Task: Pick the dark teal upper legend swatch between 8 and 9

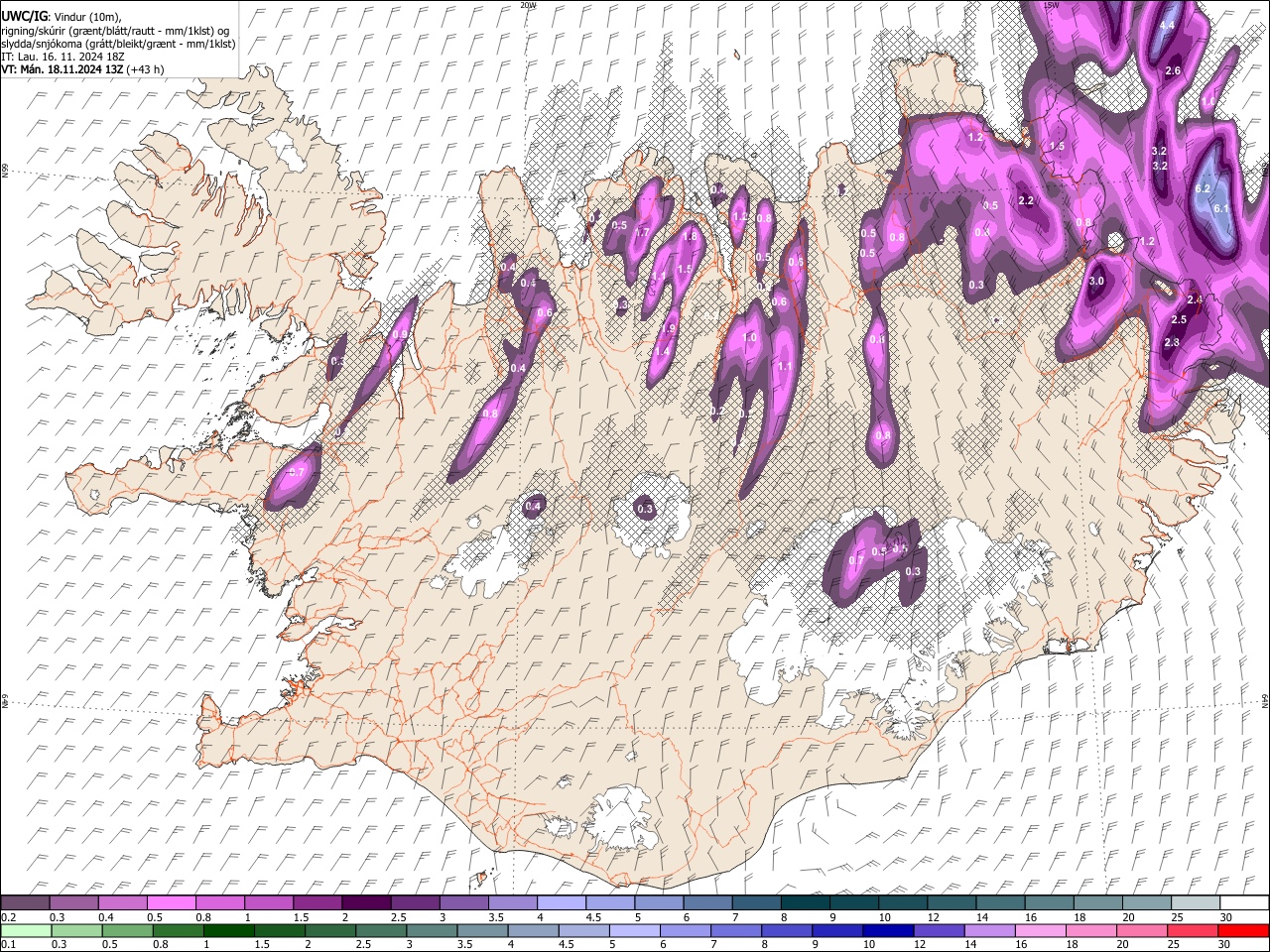Action: [806, 903]
